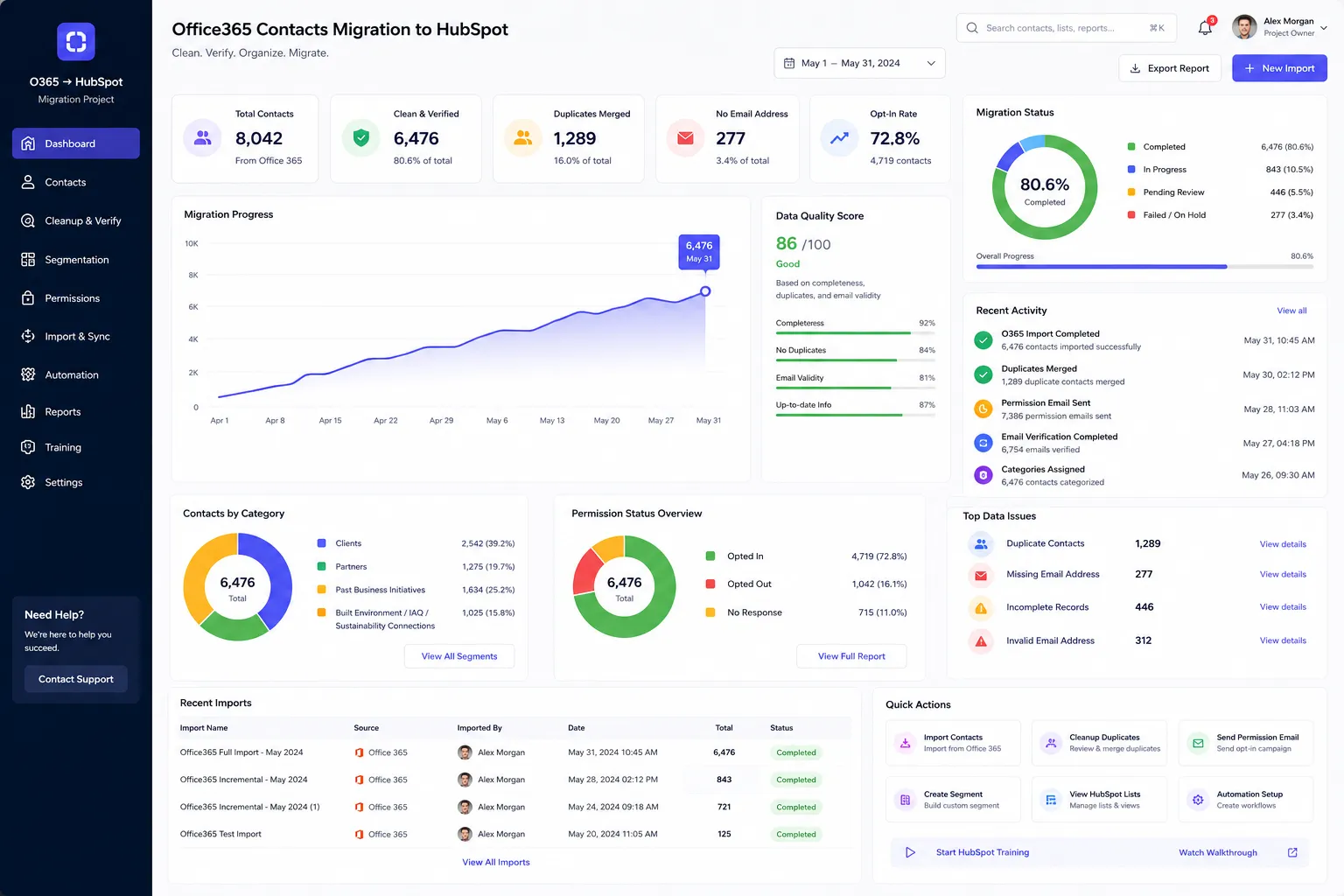Image resolution: width=1344 pixels, height=896 pixels.
Task: Click the Create Segment quick action icon
Action: coord(905,800)
